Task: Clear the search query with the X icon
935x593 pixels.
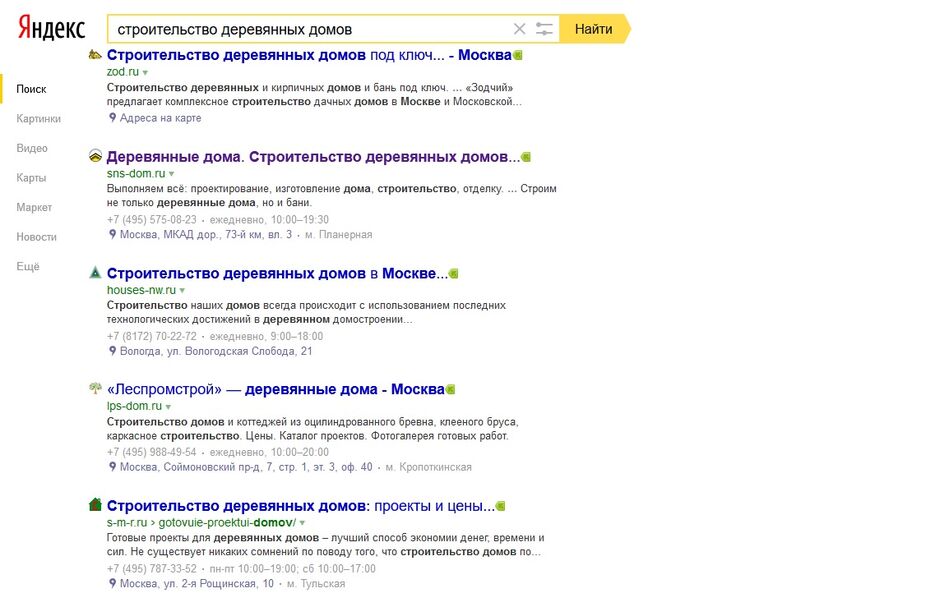Action: click(519, 29)
